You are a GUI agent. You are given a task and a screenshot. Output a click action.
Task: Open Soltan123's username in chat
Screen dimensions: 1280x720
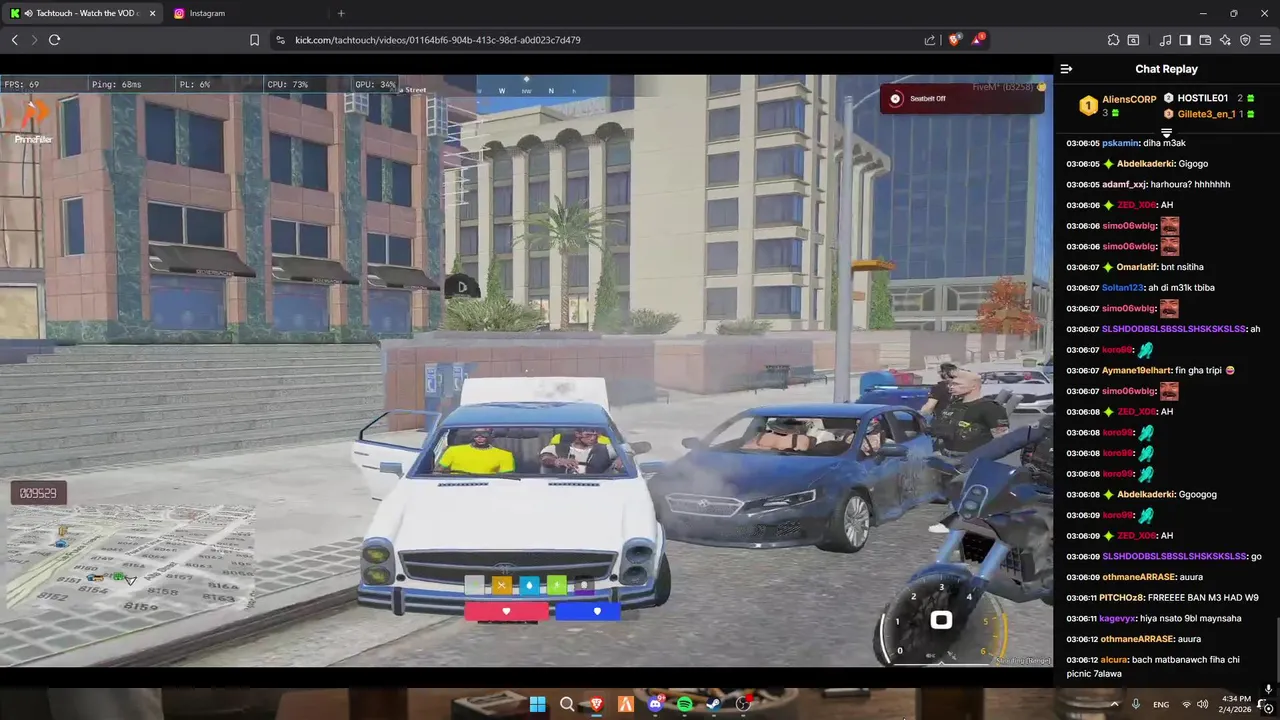1123,288
